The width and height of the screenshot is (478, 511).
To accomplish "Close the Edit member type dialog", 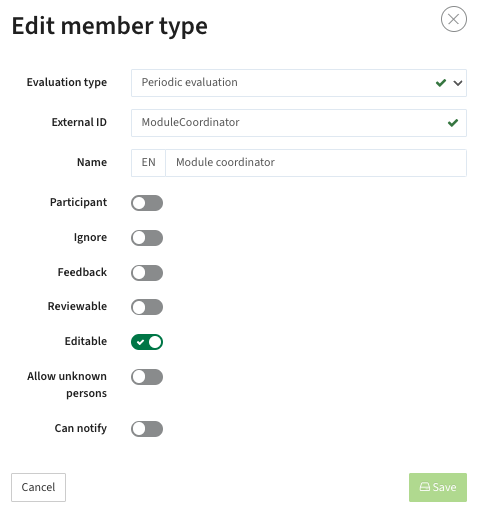I will (x=453, y=19).
